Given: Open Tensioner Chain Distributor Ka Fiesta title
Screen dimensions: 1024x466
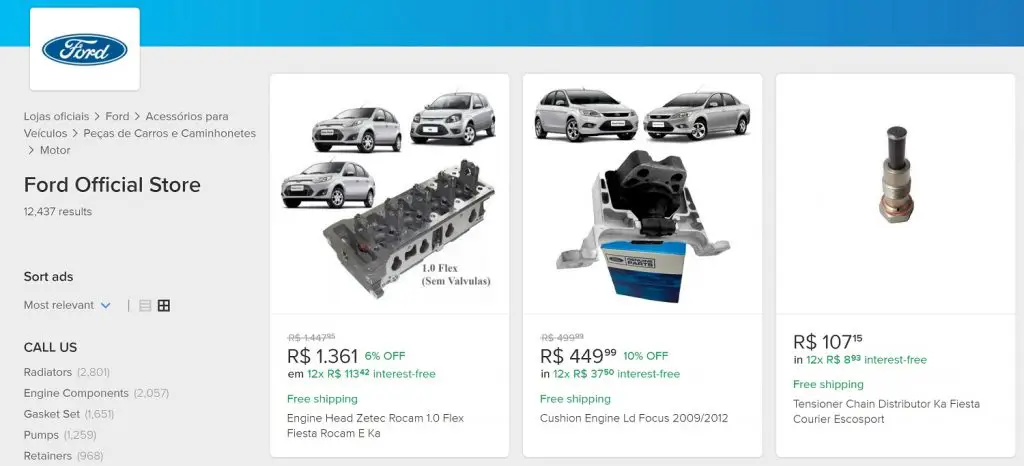Looking at the screenshot, I should [x=886, y=411].
